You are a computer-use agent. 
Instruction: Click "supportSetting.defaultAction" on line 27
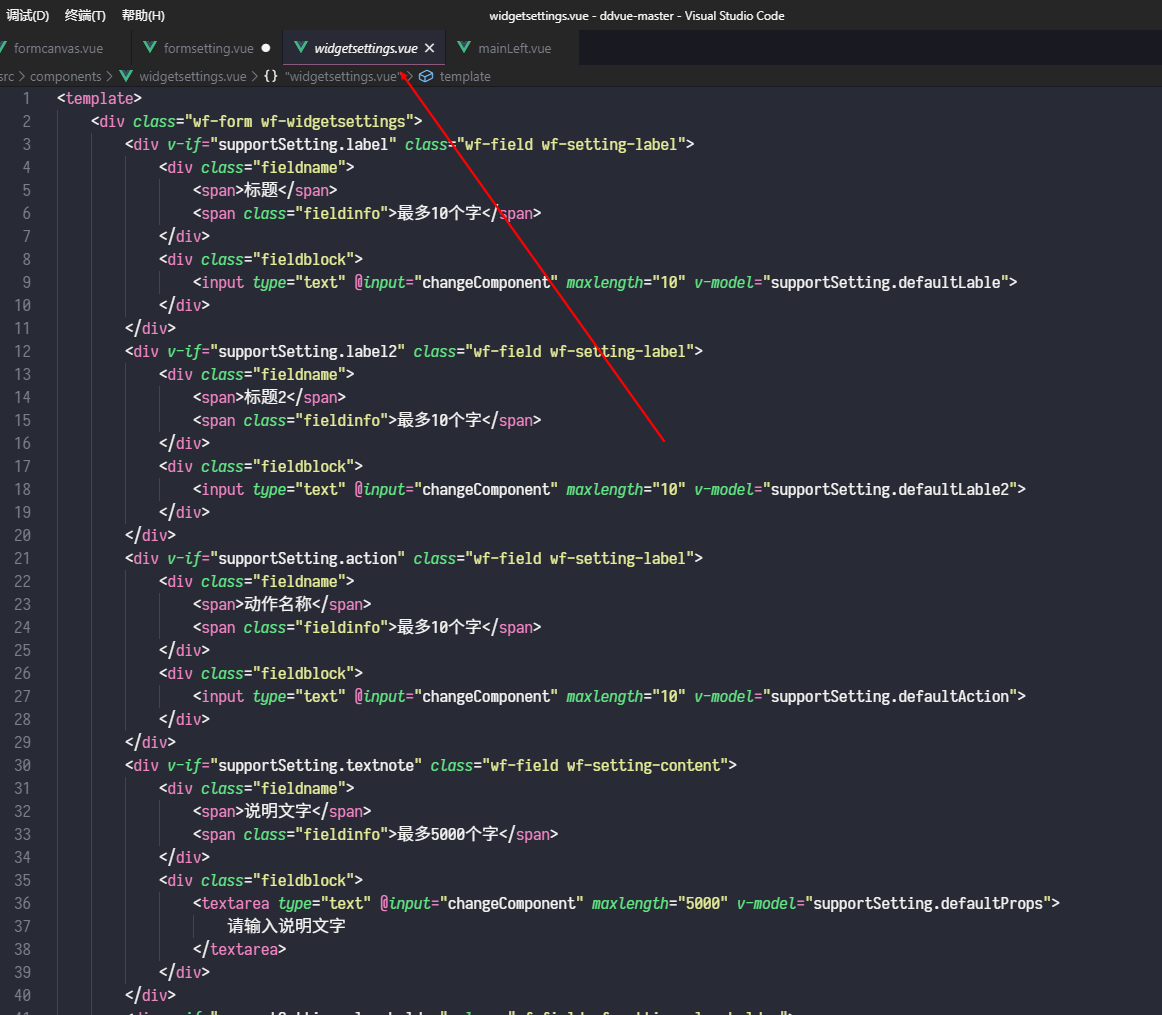pos(890,696)
